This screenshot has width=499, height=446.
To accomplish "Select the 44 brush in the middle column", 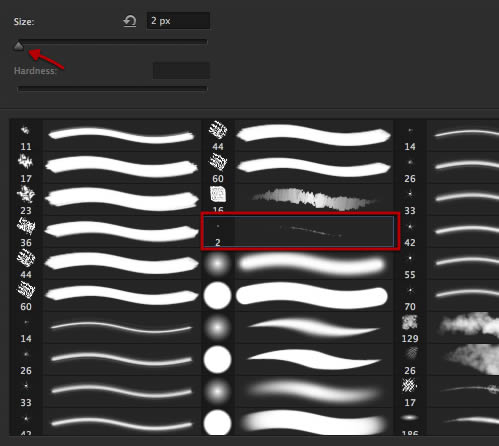I will pyautogui.click(x=298, y=136).
